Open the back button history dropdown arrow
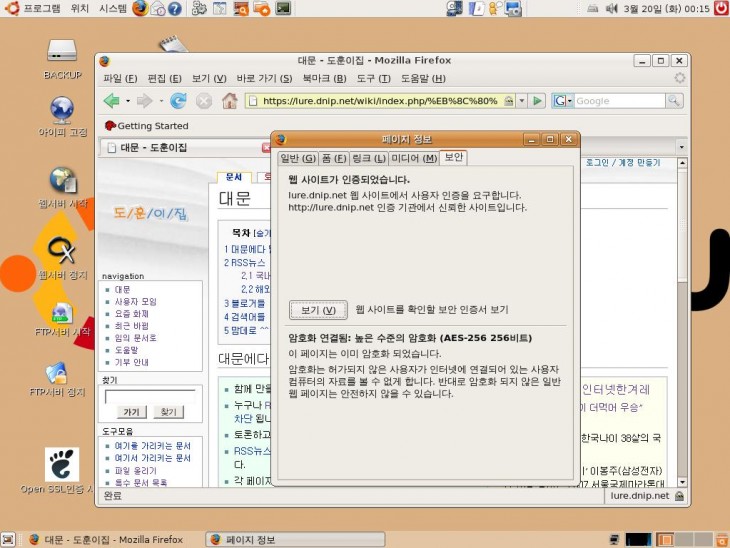Image resolution: width=730 pixels, height=548 pixels. (x=128, y=101)
